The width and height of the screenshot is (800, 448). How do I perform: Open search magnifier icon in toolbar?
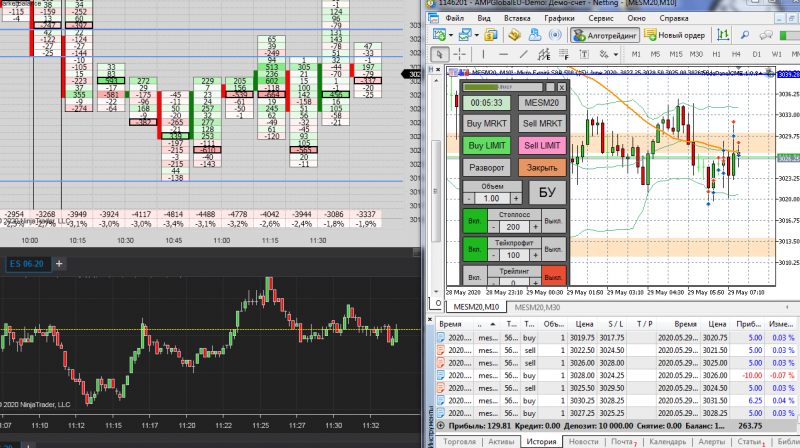pos(745,35)
